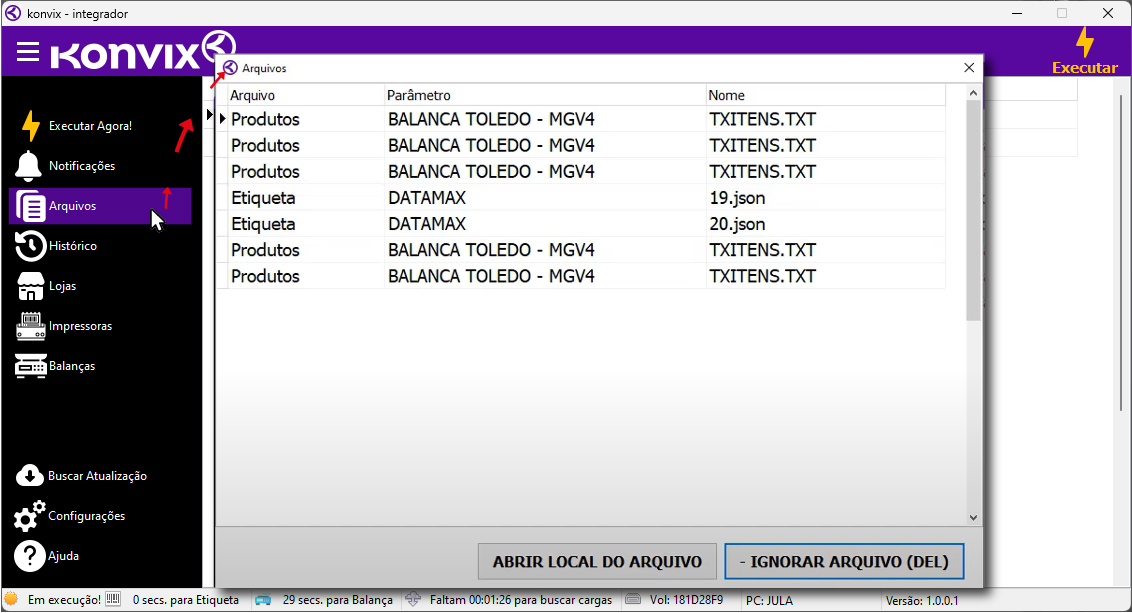The height and width of the screenshot is (613, 1132).
Task: Click Faltam 00:01:26 para buscar cargas text
Action: coord(521,600)
